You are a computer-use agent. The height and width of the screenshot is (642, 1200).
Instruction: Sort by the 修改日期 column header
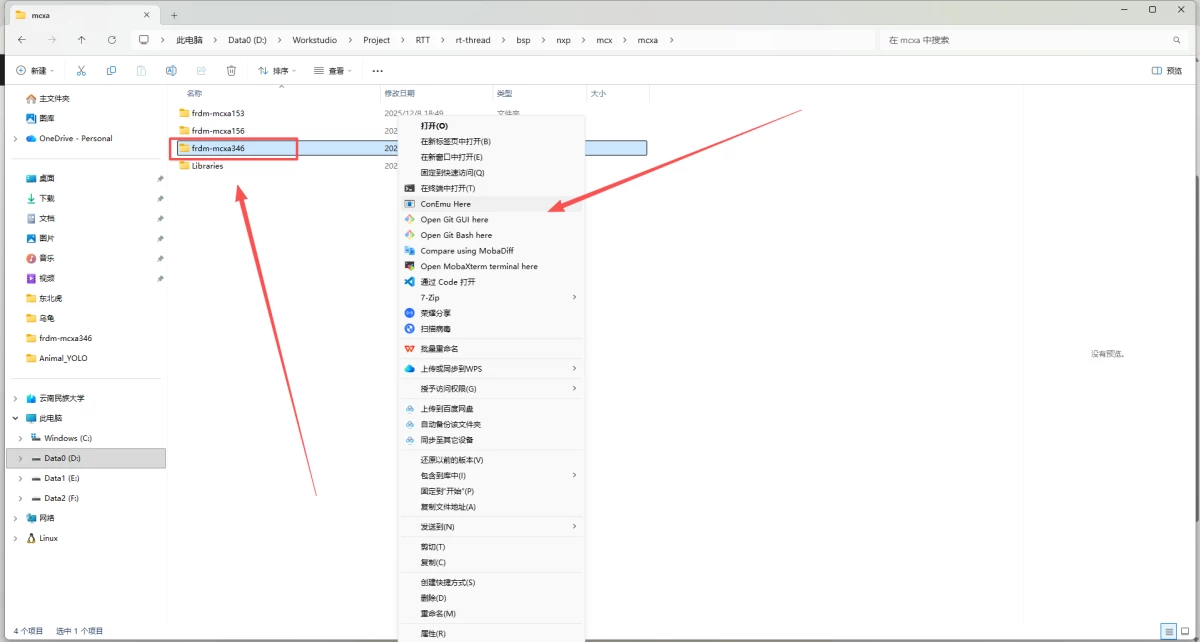[x=398, y=93]
